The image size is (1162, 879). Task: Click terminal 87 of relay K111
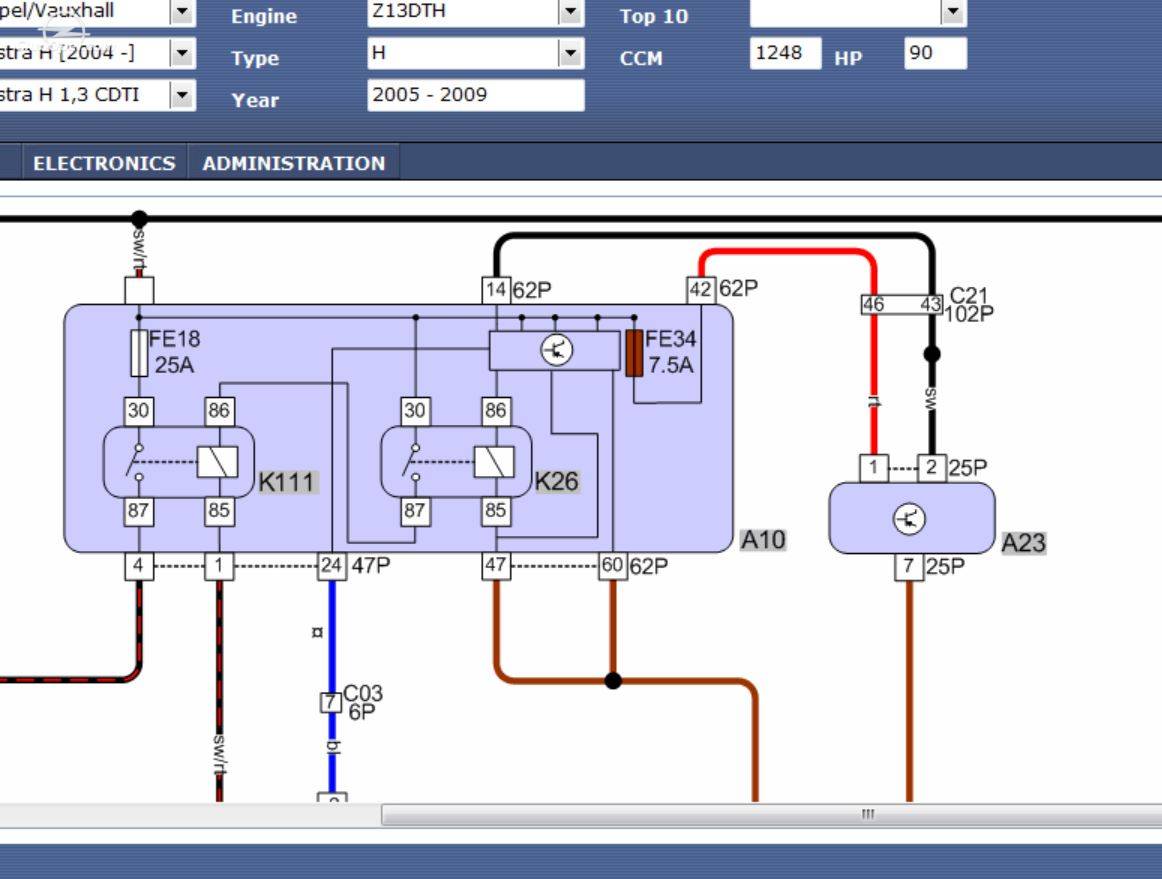point(139,511)
